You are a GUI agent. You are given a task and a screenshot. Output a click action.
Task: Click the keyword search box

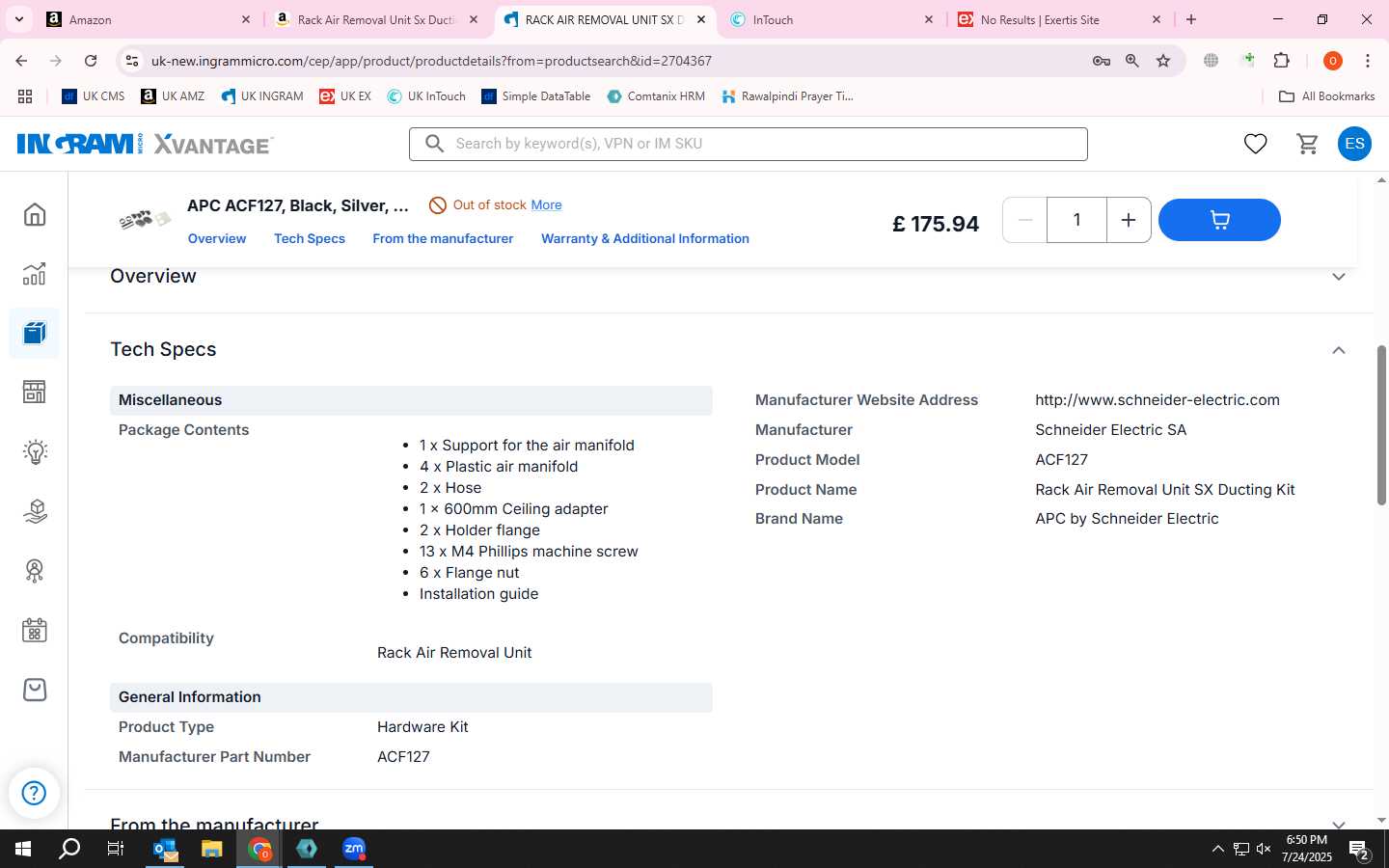pyautogui.click(x=748, y=144)
